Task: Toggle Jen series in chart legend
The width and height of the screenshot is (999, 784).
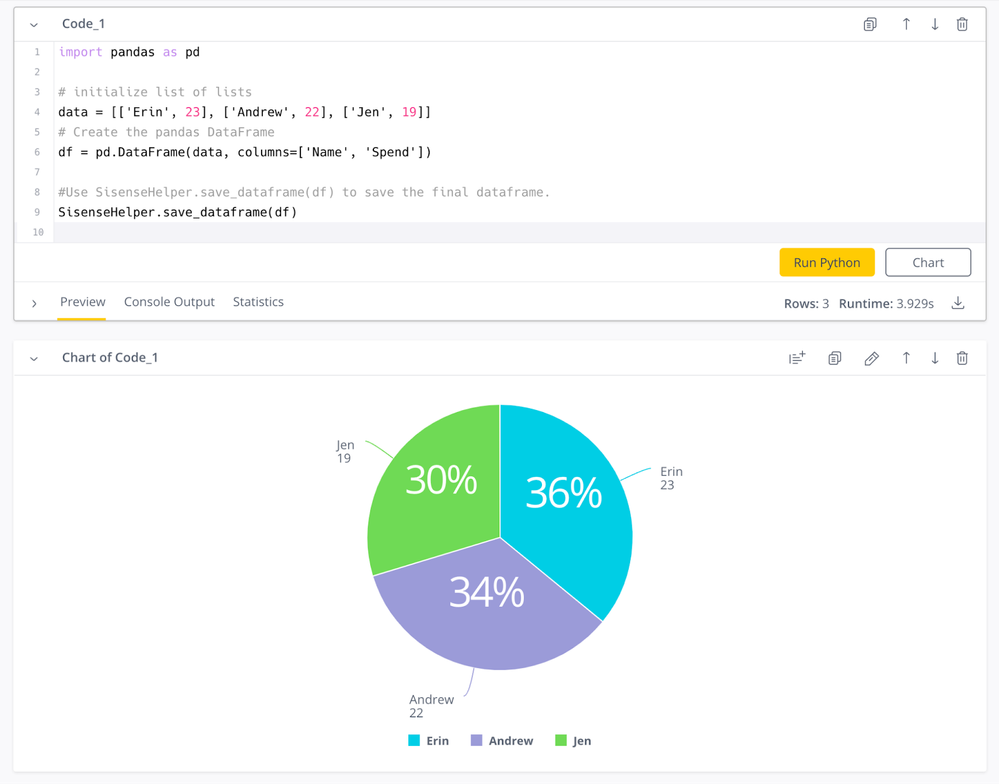Action: (x=573, y=741)
